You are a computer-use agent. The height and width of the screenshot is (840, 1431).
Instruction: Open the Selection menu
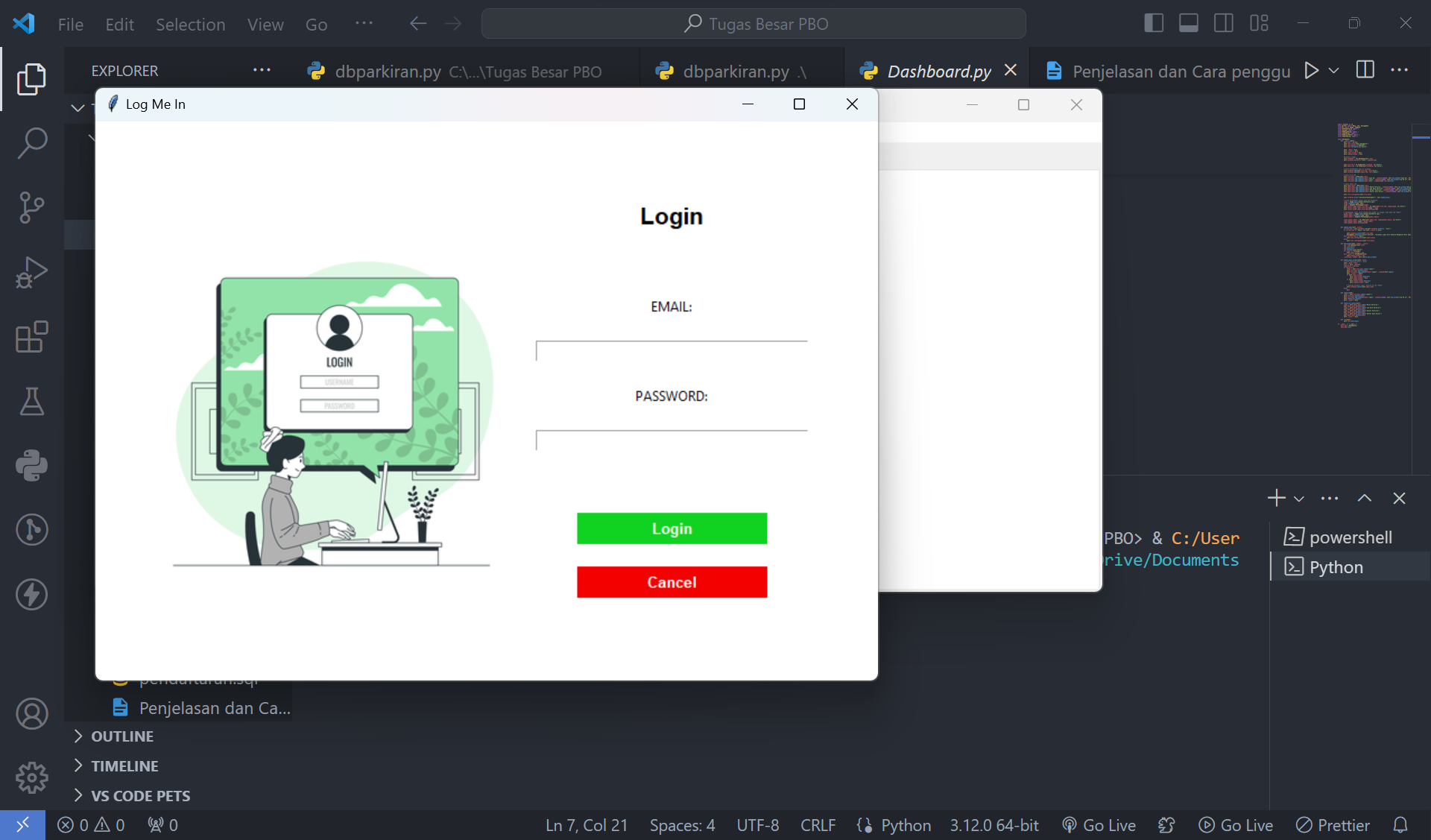190,24
